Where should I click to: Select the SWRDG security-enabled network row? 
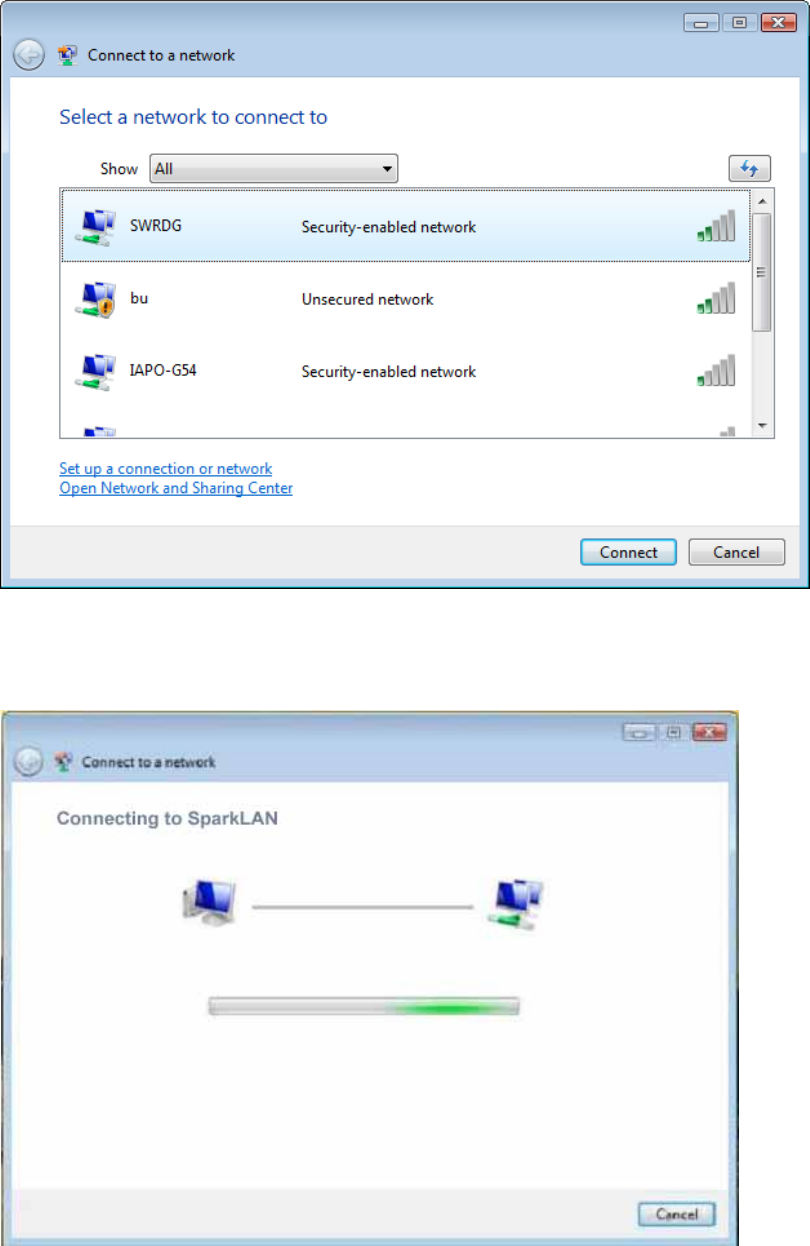(406, 226)
